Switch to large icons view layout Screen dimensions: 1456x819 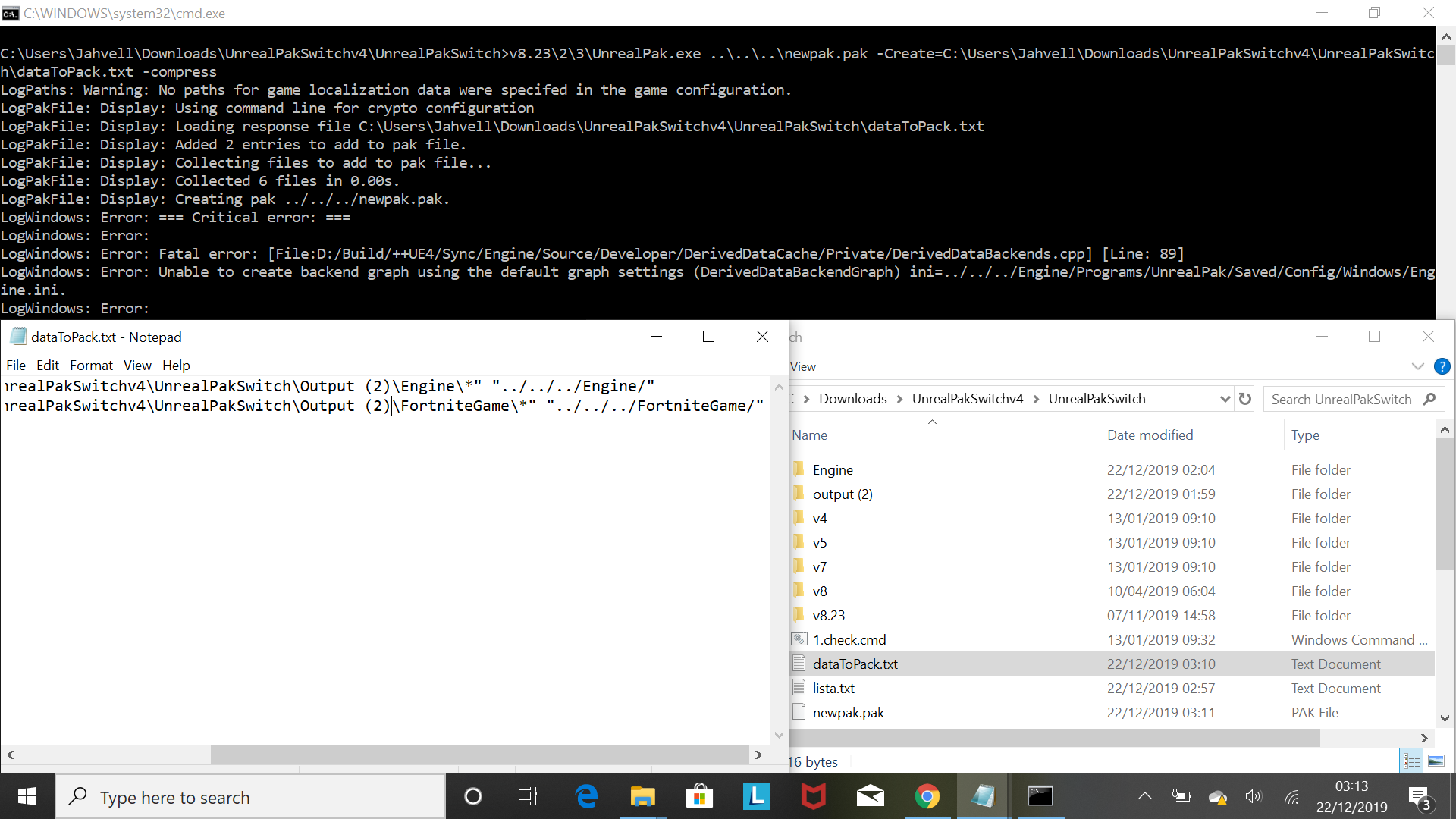(1436, 761)
